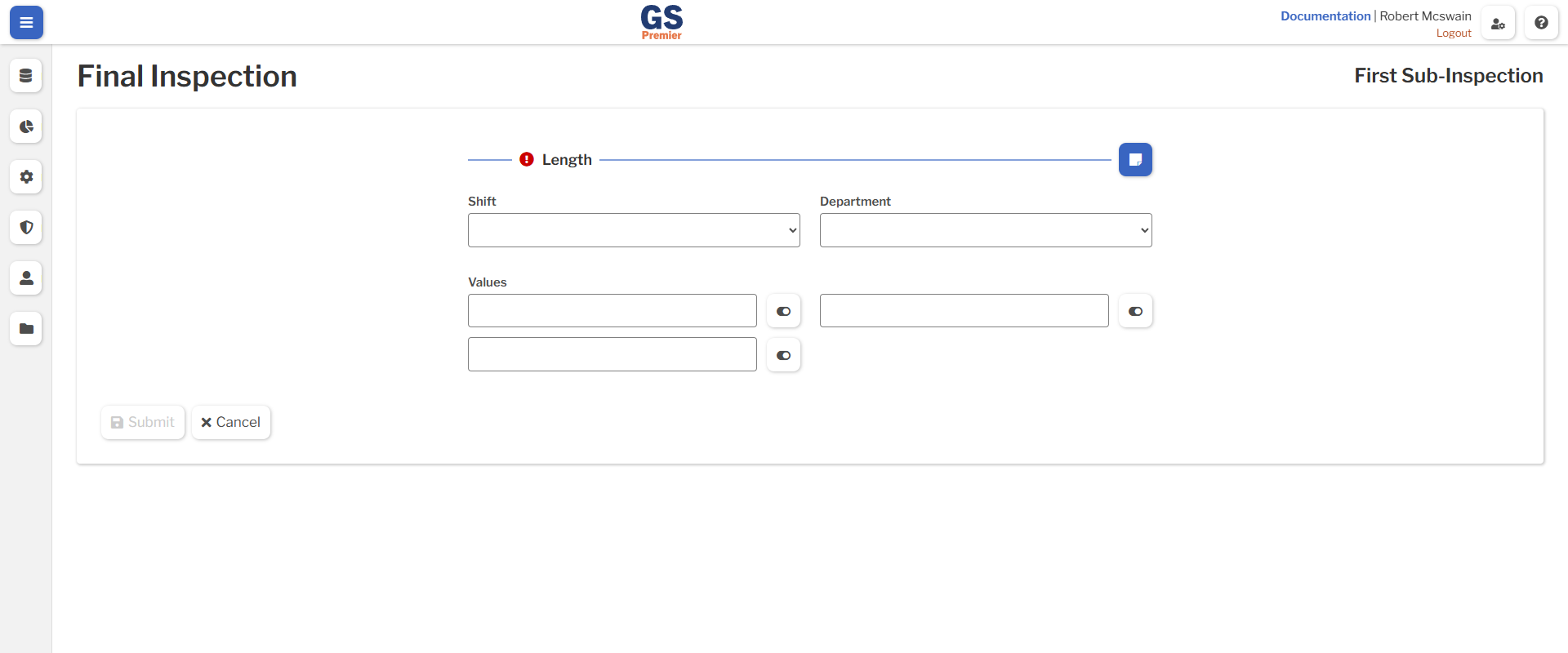
Task: Click the Logout link
Action: [1454, 33]
